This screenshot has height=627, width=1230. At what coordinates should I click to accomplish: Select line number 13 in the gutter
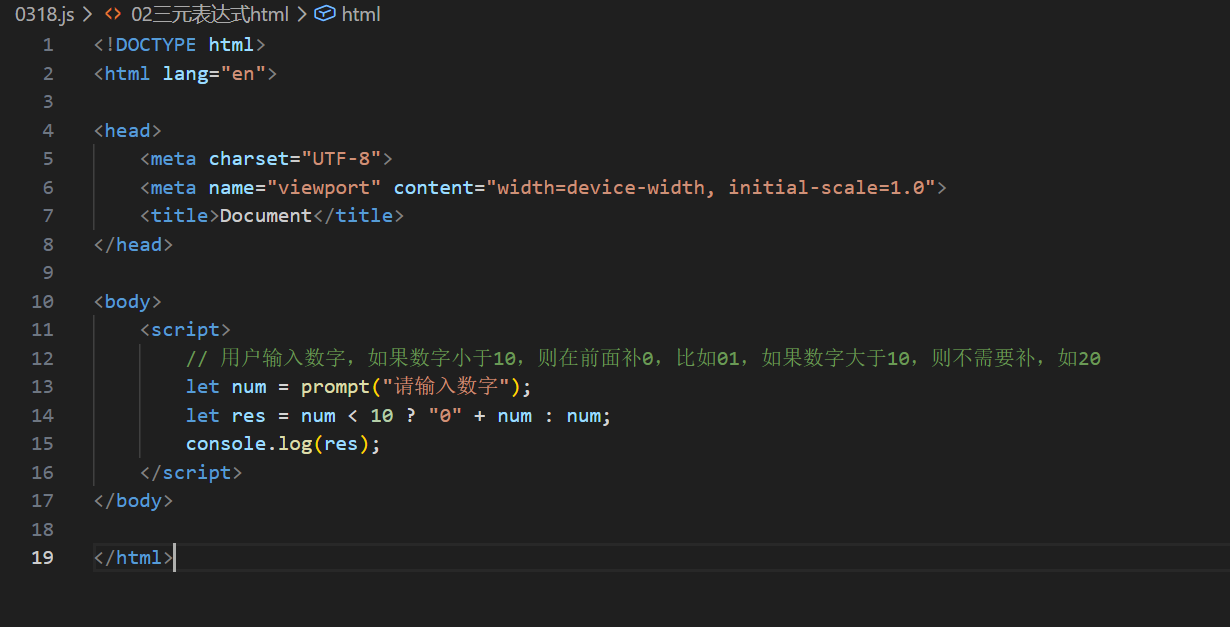[42, 386]
